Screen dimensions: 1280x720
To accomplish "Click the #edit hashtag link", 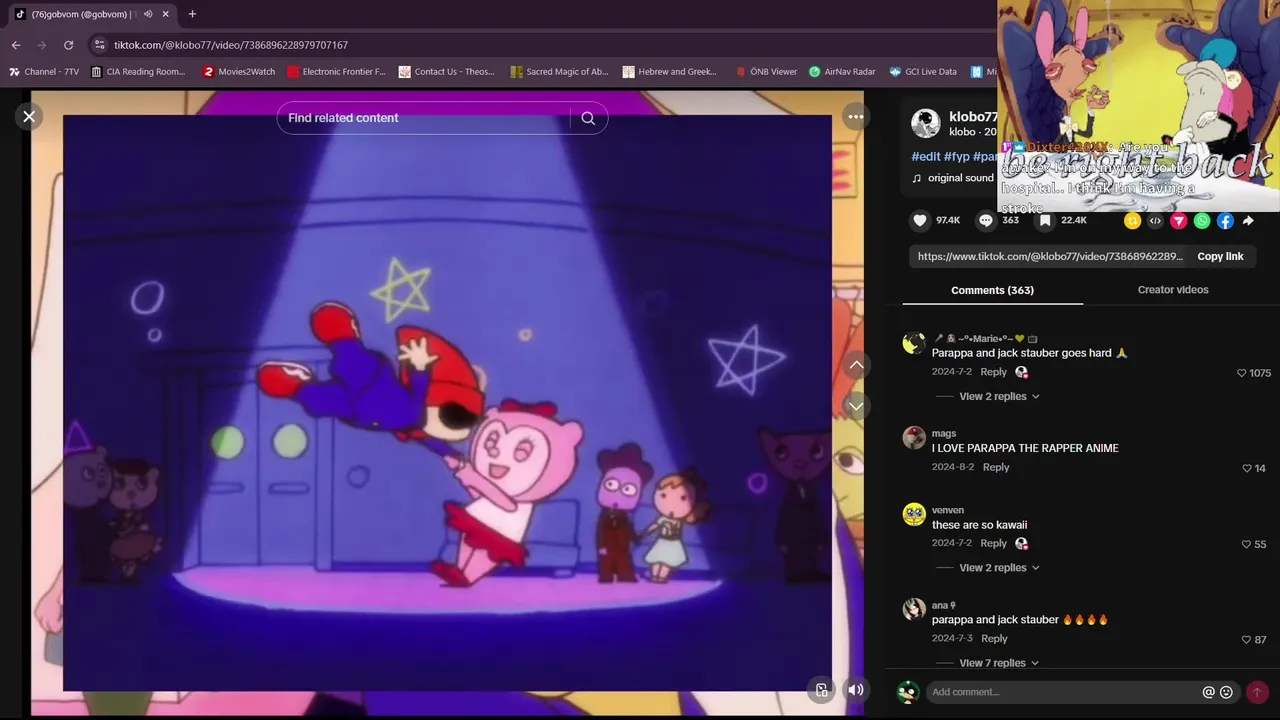I will point(926,156).
